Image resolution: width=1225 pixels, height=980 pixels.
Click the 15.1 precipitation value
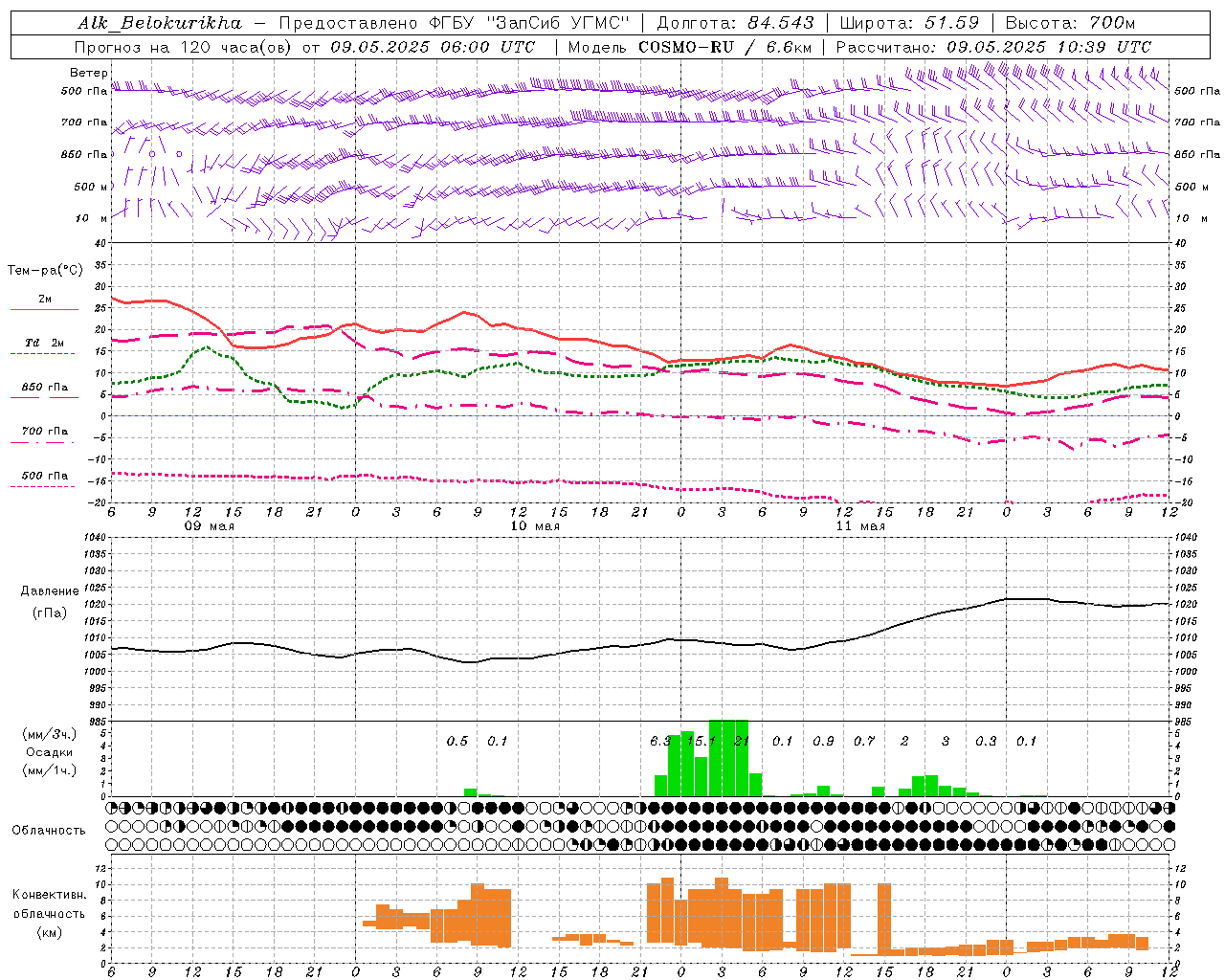701,741
